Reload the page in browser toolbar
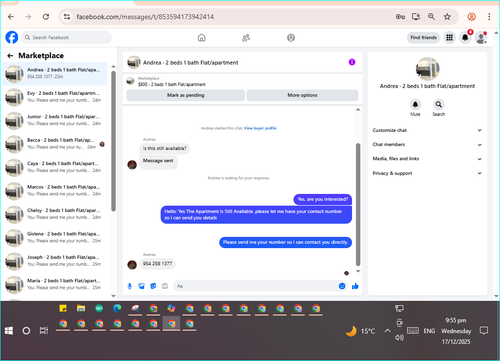Image resolution: width=500 pixels, height=361 pixels. click(x=46, y=17)
